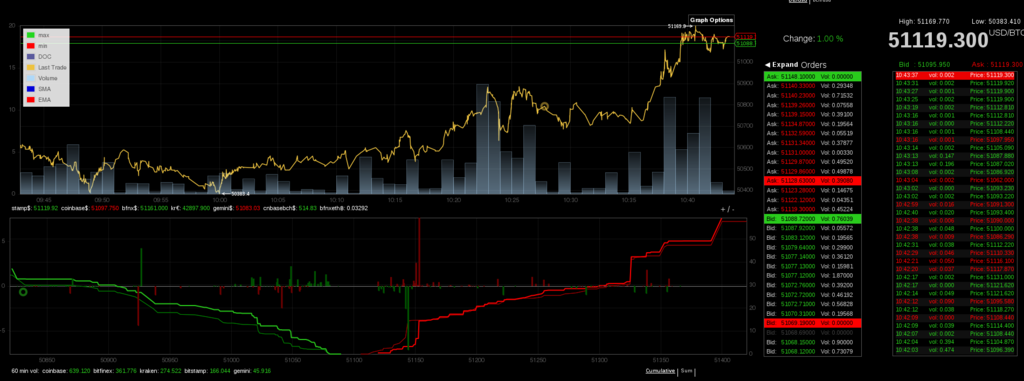Click the circle marker on price line
Image resolution: width=1024 pixels, height=381 pixels.
tap(545, 107)
